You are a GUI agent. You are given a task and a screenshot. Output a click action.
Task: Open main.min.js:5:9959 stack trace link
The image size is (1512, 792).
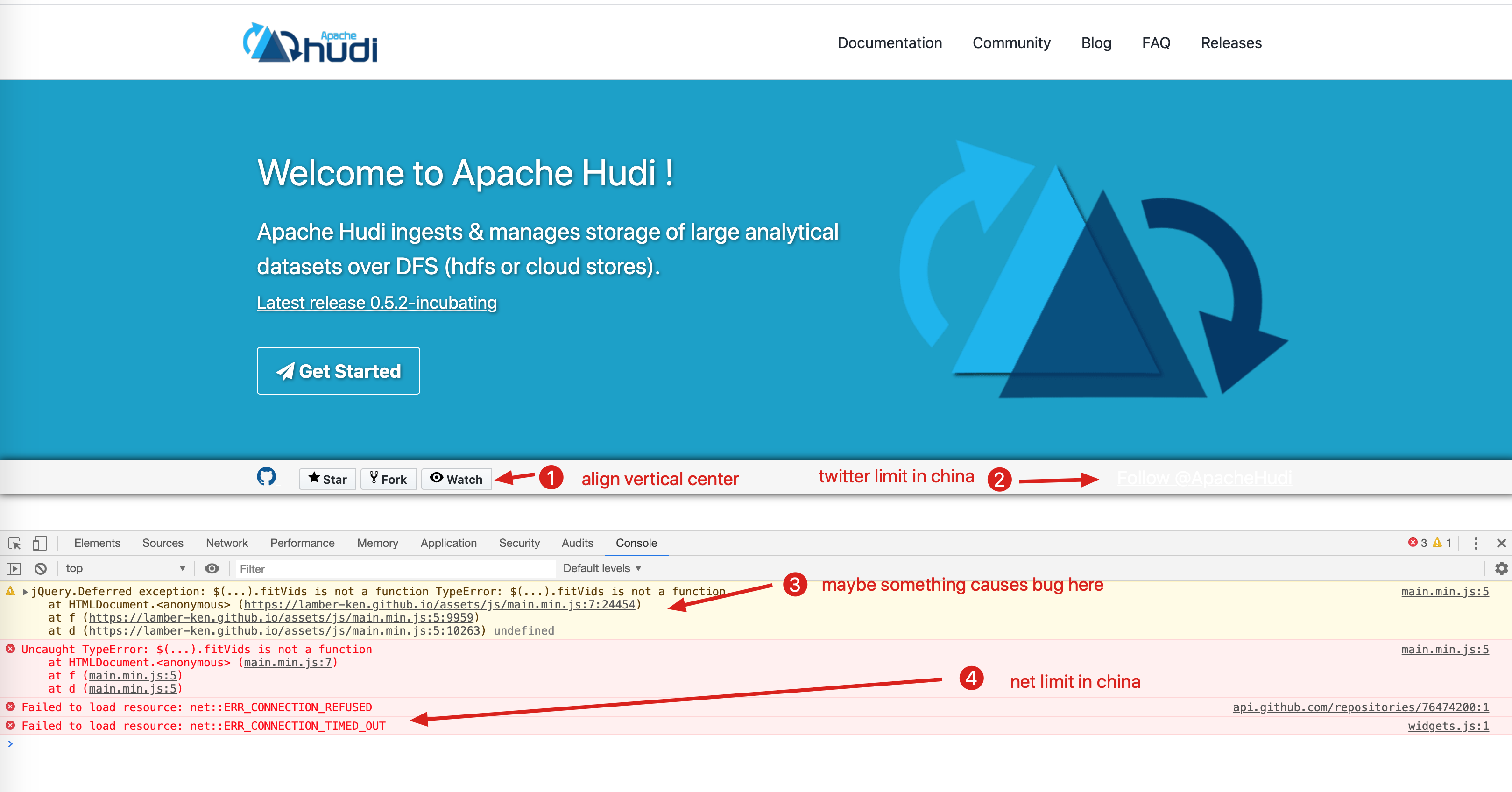(x=281, y=618)
